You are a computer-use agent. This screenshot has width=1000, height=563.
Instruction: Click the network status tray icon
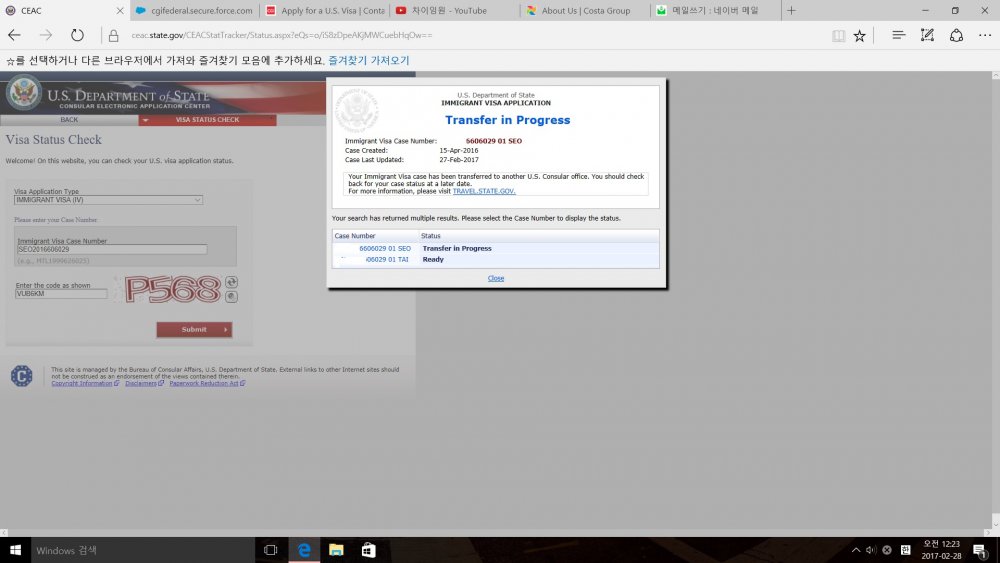[x=886, y=550]
